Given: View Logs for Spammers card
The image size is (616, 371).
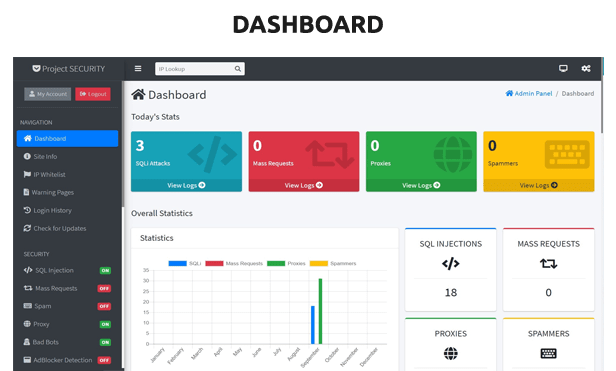Looking at the screenshot, I should point(539,185).
